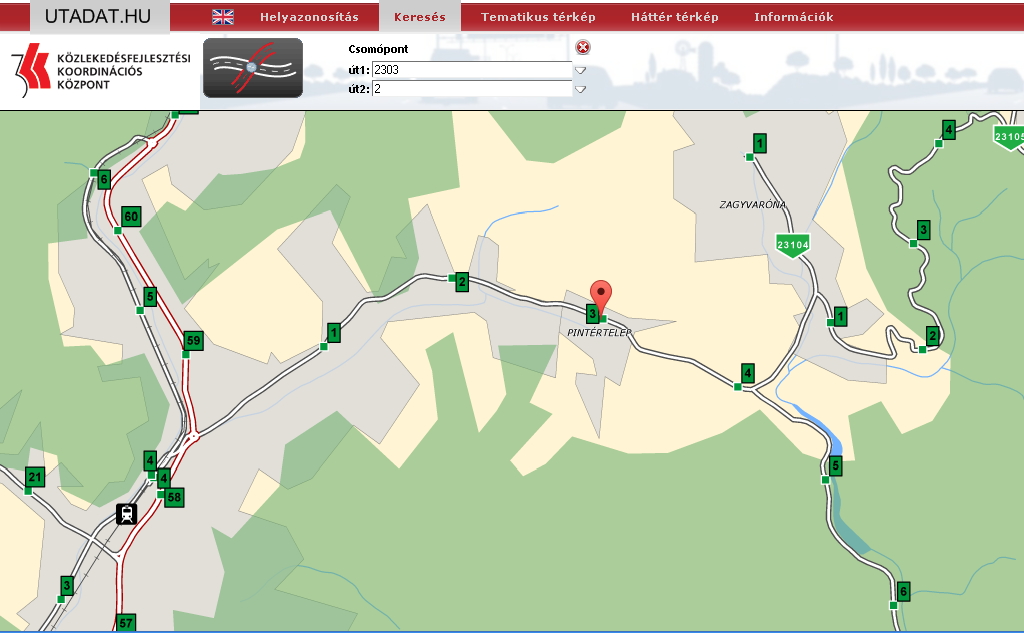Open the Tematikus térkép menu
The width and height of the screenshot is (1024, 633).
[x=538, y=17]
